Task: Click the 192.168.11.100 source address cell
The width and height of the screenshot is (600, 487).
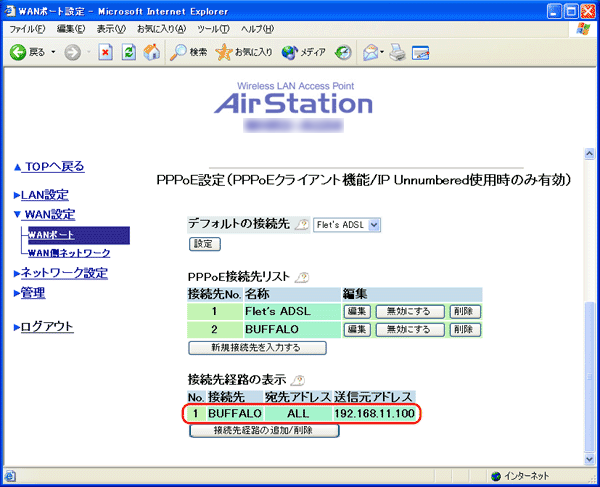Action: coord(374,414)
